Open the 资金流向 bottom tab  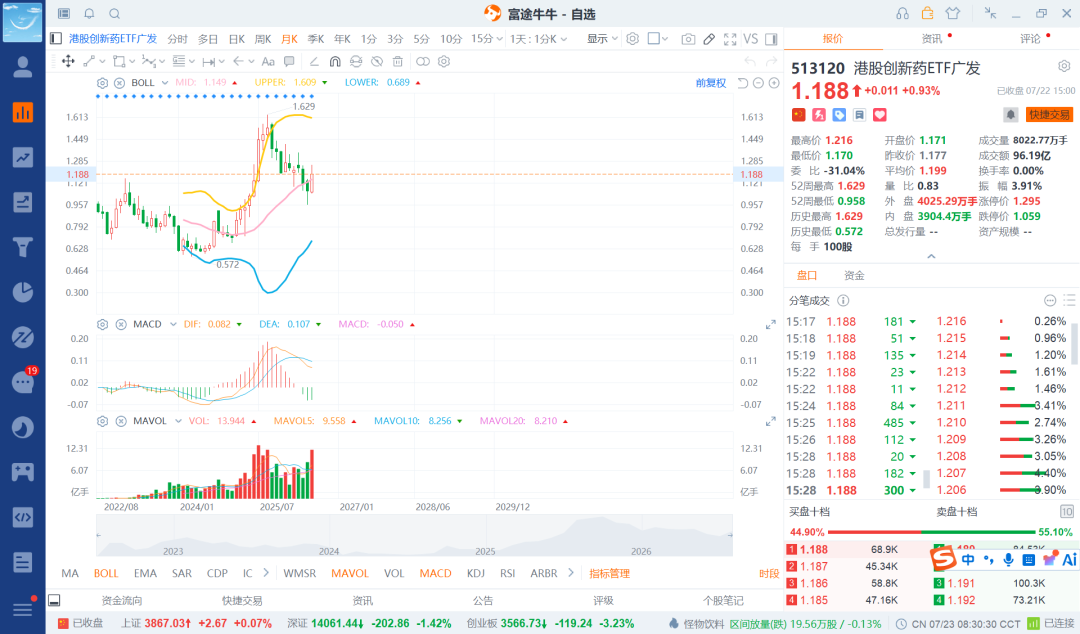[122, 600]
